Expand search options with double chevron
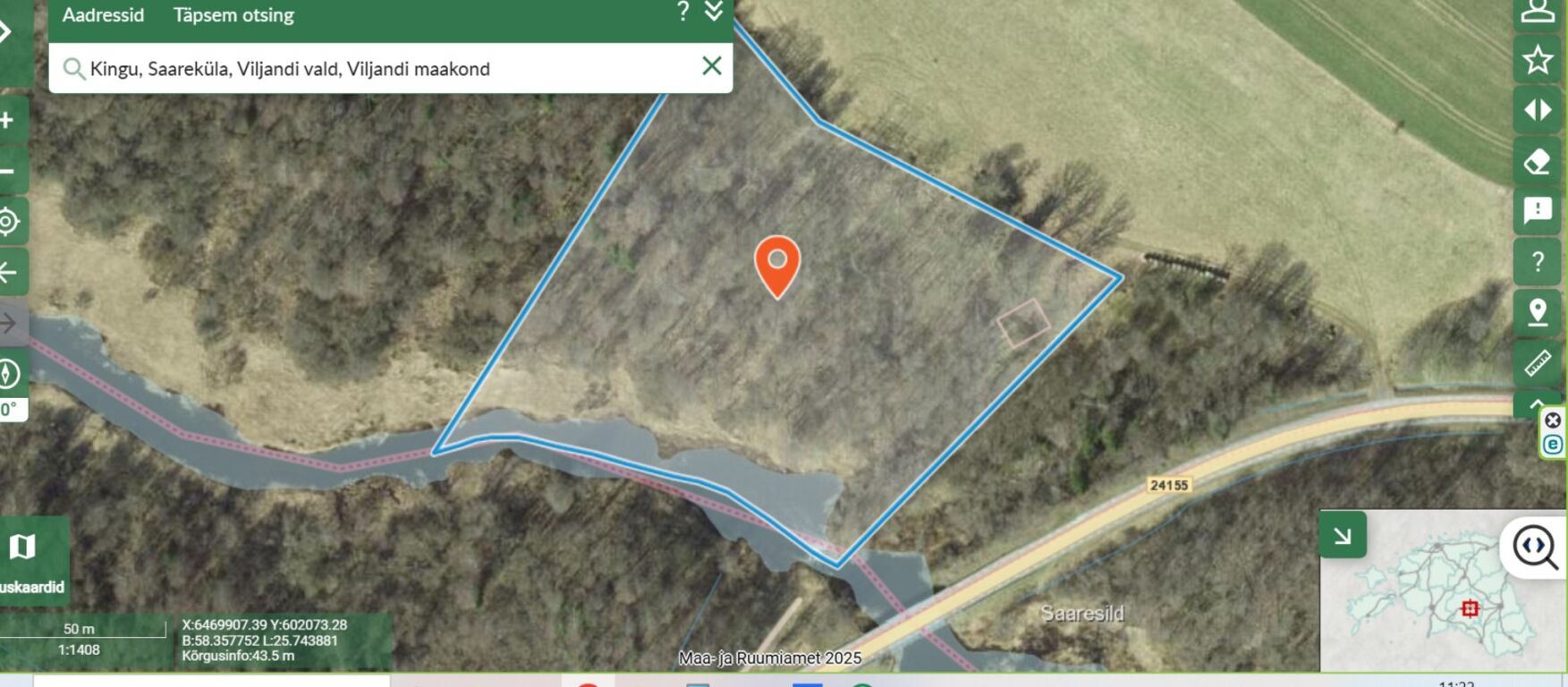This screenshot has width=1568, height=687. point(714,12)
